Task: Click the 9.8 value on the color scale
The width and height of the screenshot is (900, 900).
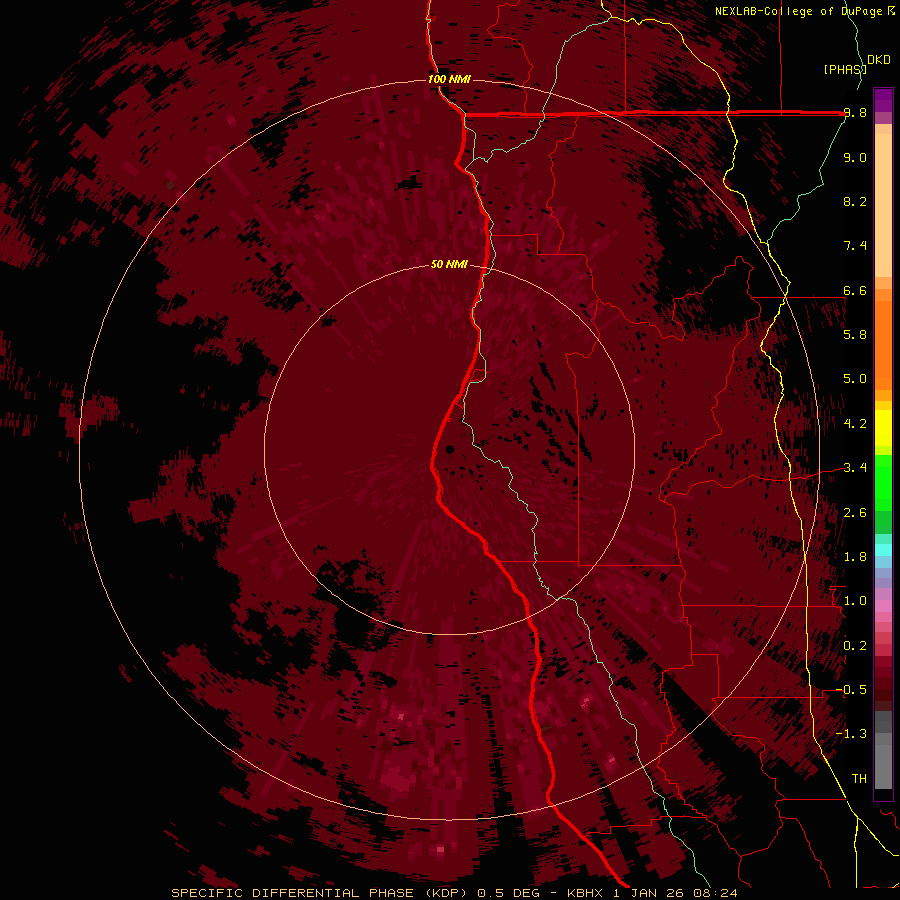Action: [855, 113]
